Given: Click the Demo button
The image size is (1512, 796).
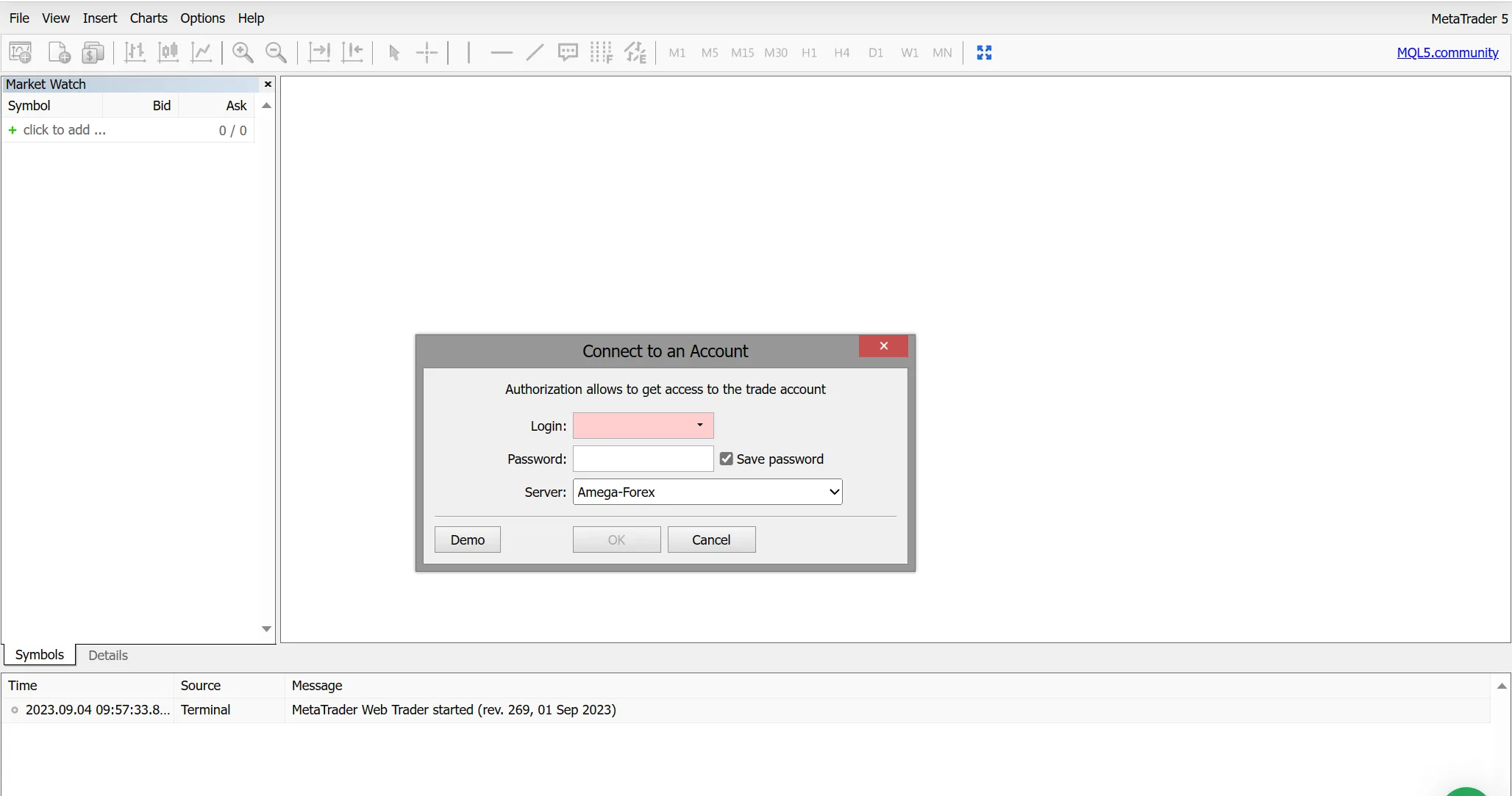Looking at the screenshot, I should [468, 539].
